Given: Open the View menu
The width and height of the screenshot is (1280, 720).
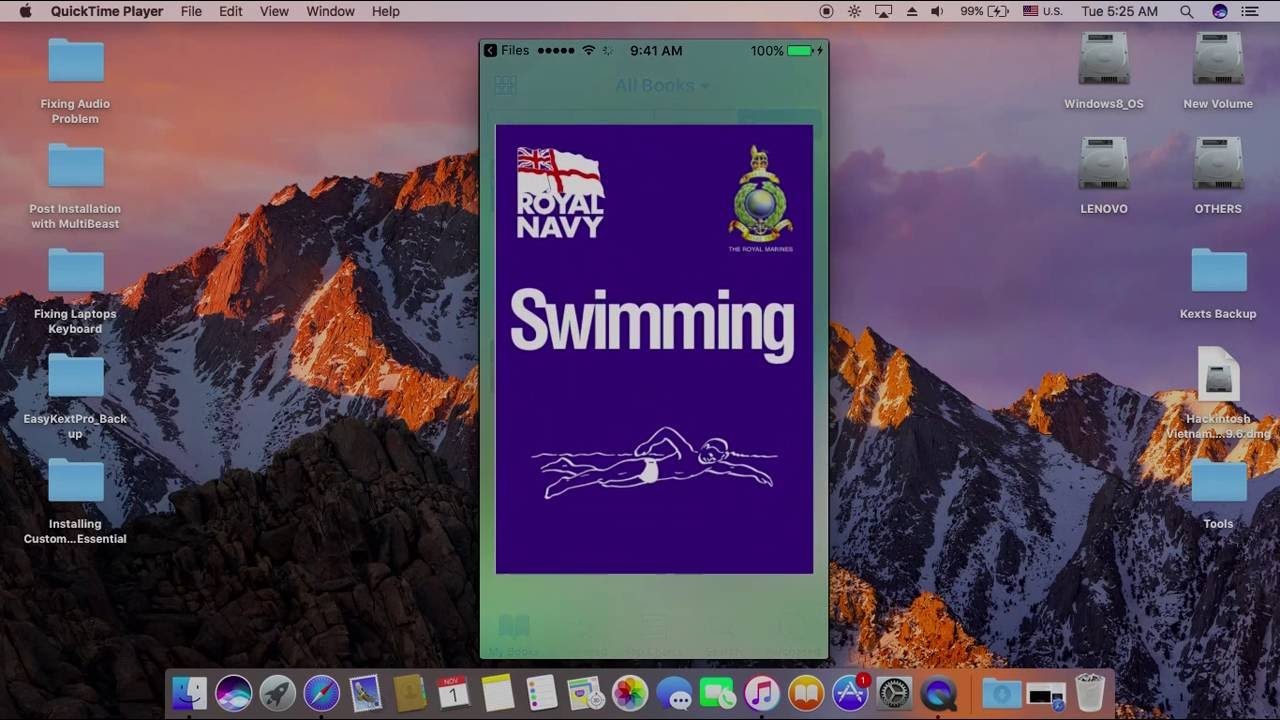Looking at the screenshot, I should [274, 11].
